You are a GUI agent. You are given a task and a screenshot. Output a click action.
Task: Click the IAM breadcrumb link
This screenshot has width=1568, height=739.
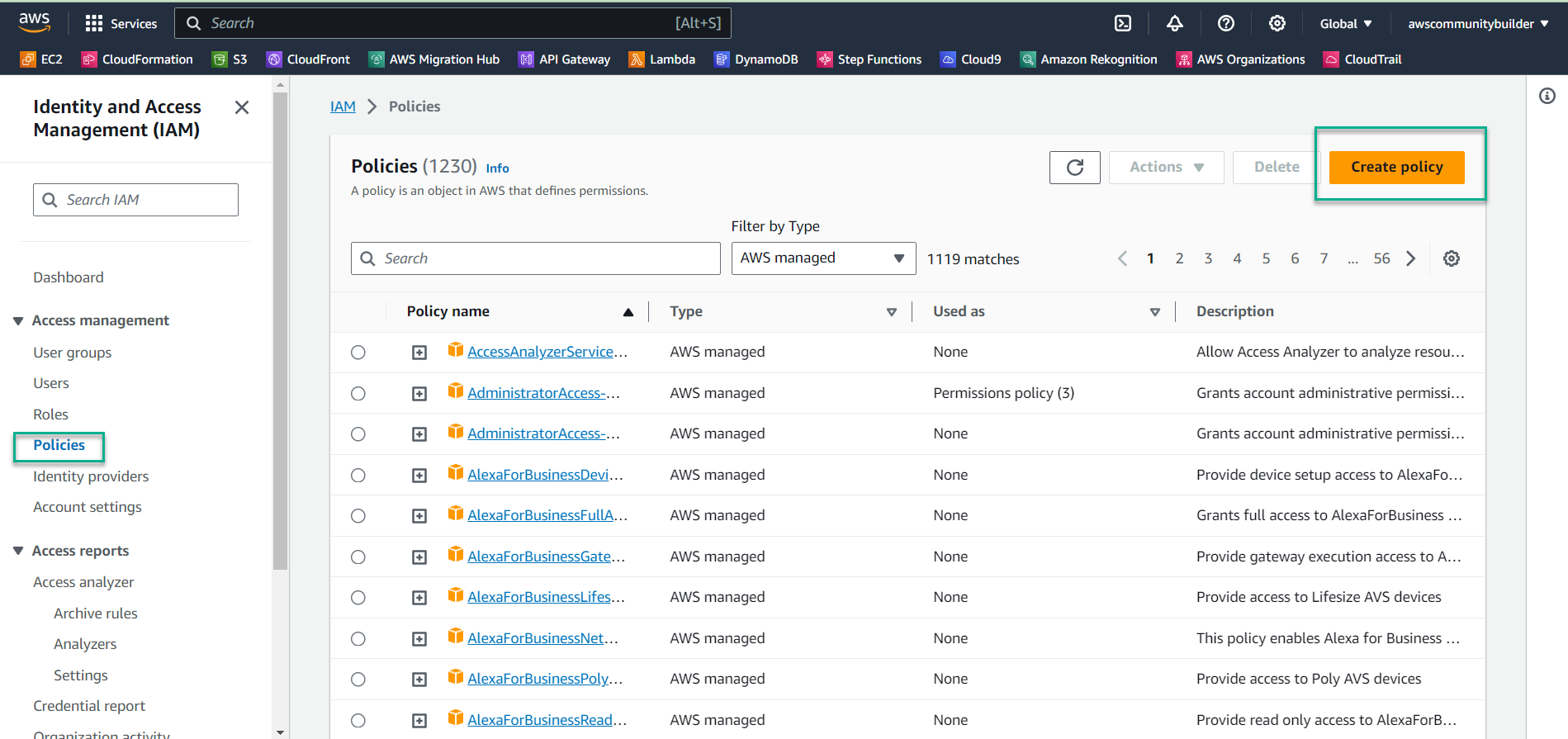[x=343, y=107]
